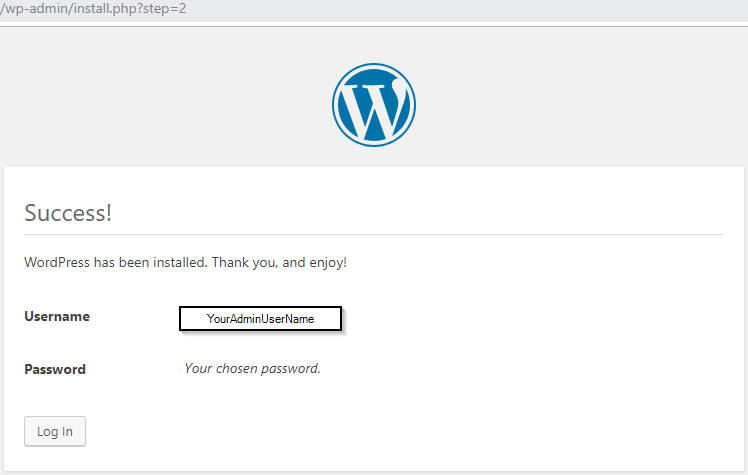Click the "Your chosen password." text
The width and height of the screenshot is (748, 475).
[252, 368]
